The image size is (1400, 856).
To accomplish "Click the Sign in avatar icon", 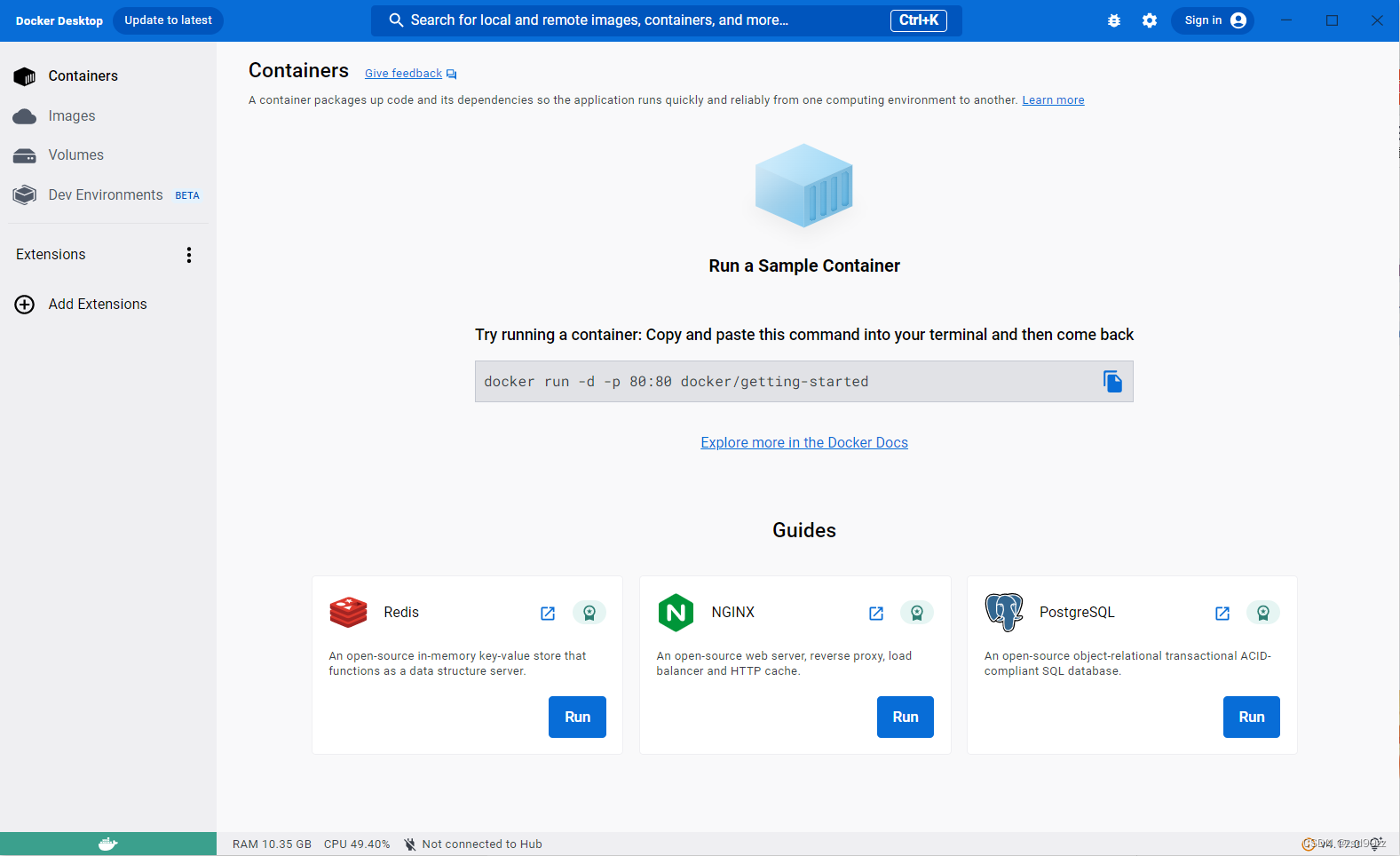I will click(x=1238, y=20).
